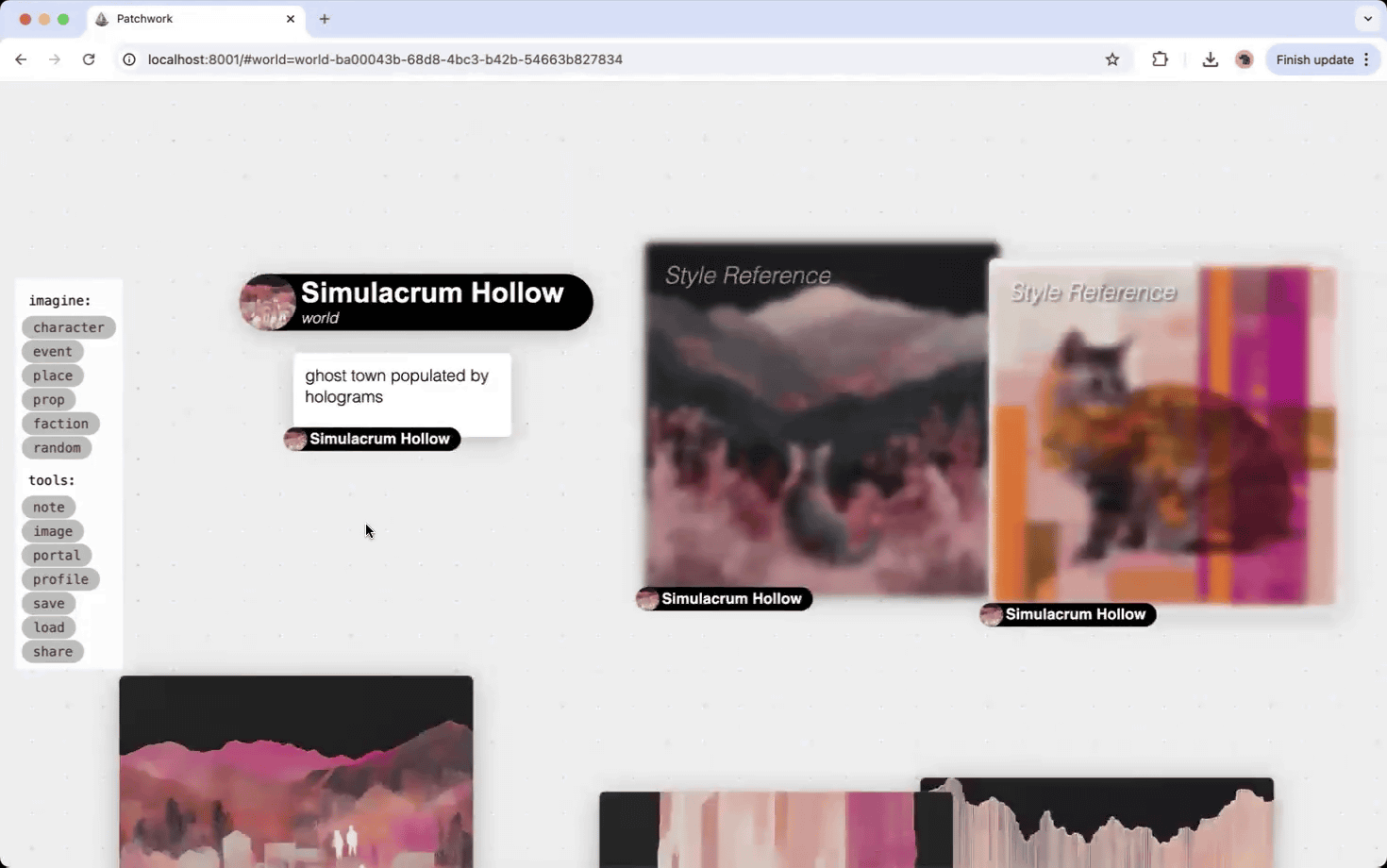Select the character option under imagine
The image size is (1387, 868).
pyautogui.click(x=68, y=326)
